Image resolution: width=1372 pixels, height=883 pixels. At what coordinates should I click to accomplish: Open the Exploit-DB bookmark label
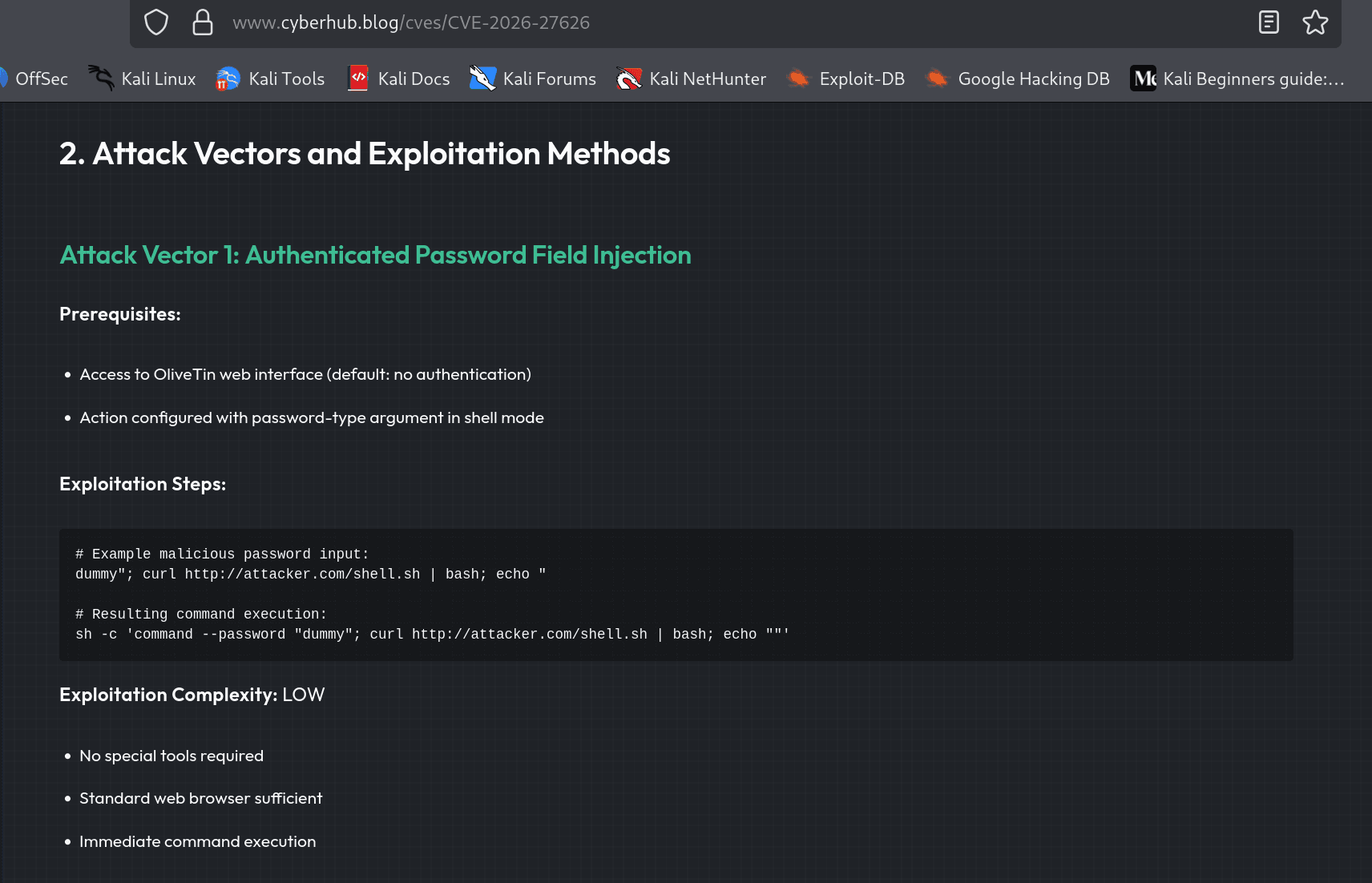click(862, 79)
